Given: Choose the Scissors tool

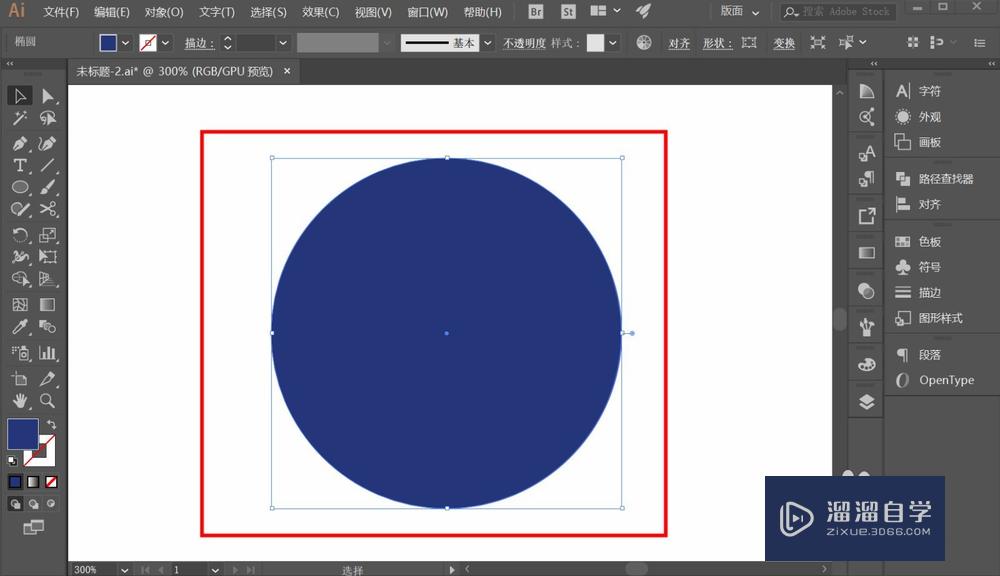Looking at the screenshot, I should [47, 209].
